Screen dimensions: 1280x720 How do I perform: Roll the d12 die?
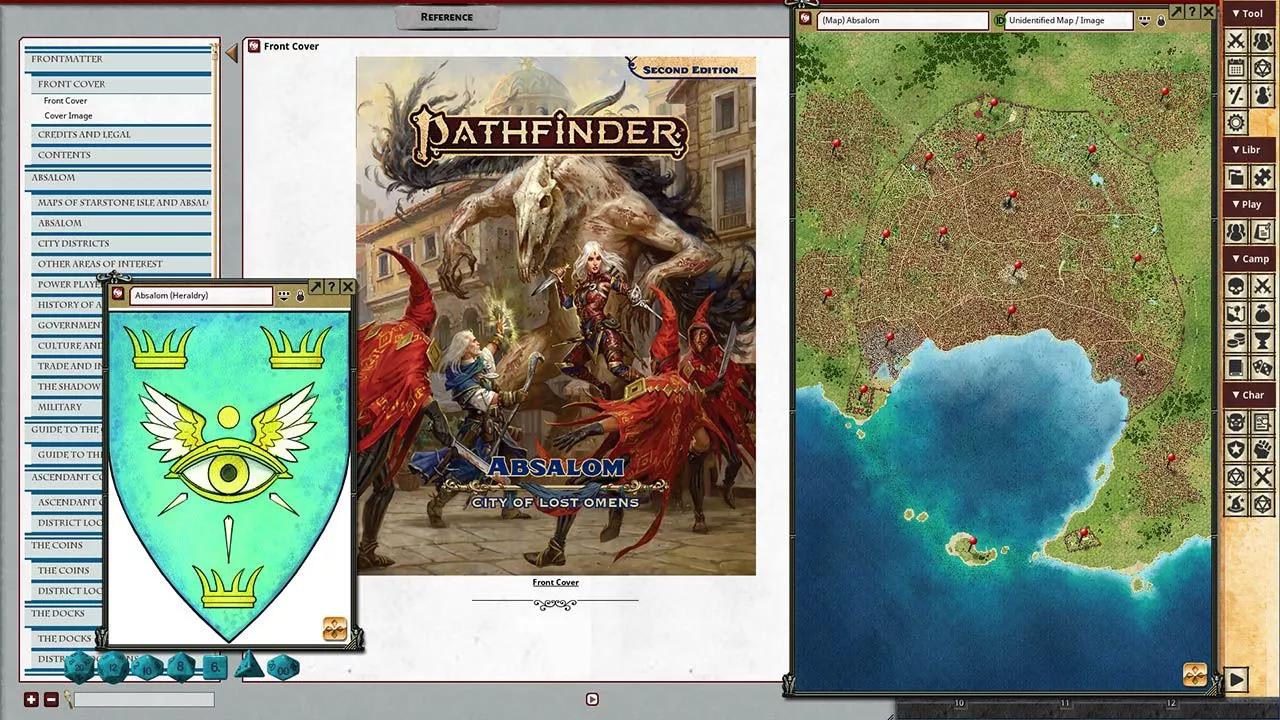click(x=113, y=666)
